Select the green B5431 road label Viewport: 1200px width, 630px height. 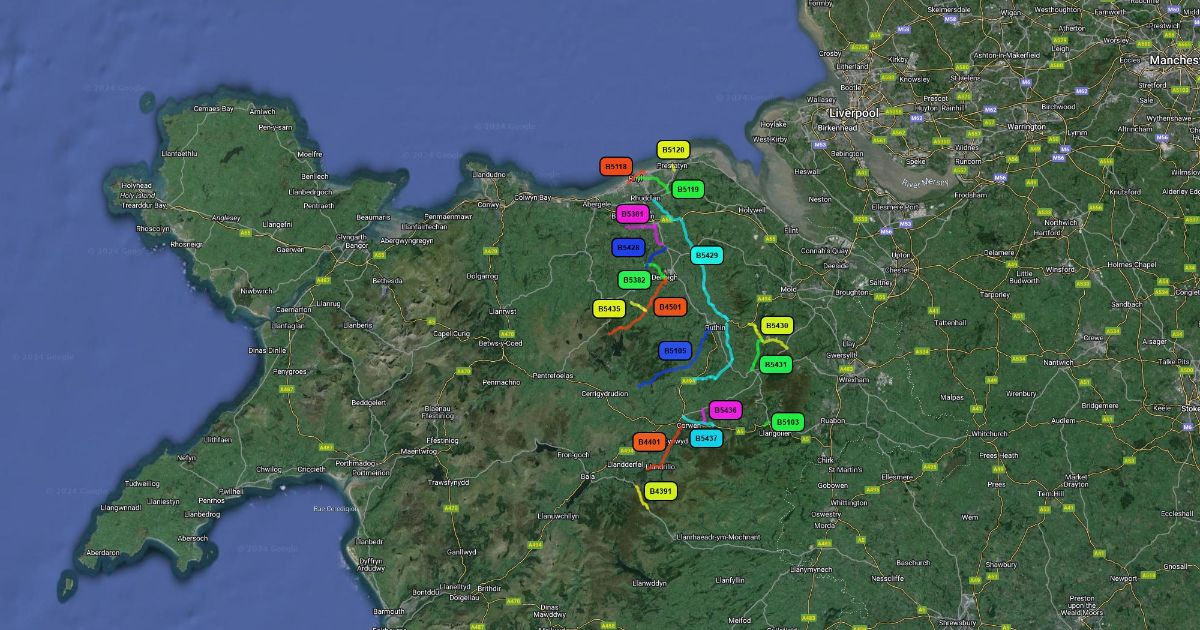(x=776, y=365)
